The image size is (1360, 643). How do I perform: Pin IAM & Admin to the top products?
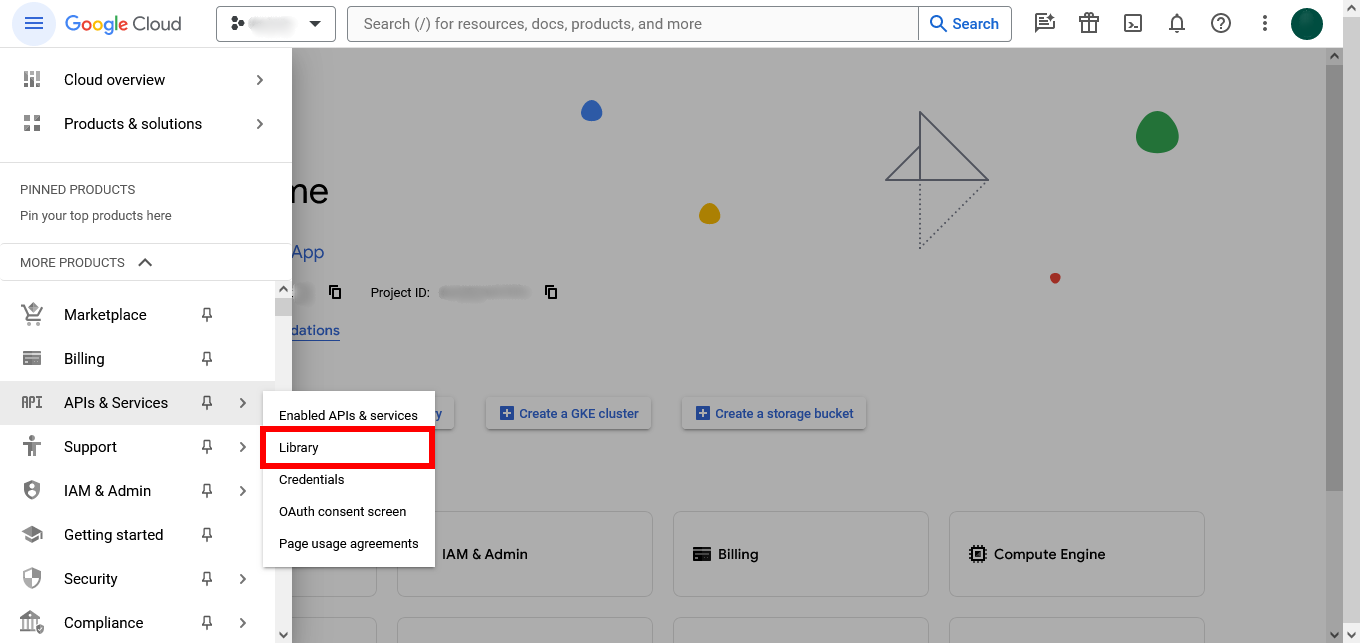pyautogui.click(x=207, y=491)
